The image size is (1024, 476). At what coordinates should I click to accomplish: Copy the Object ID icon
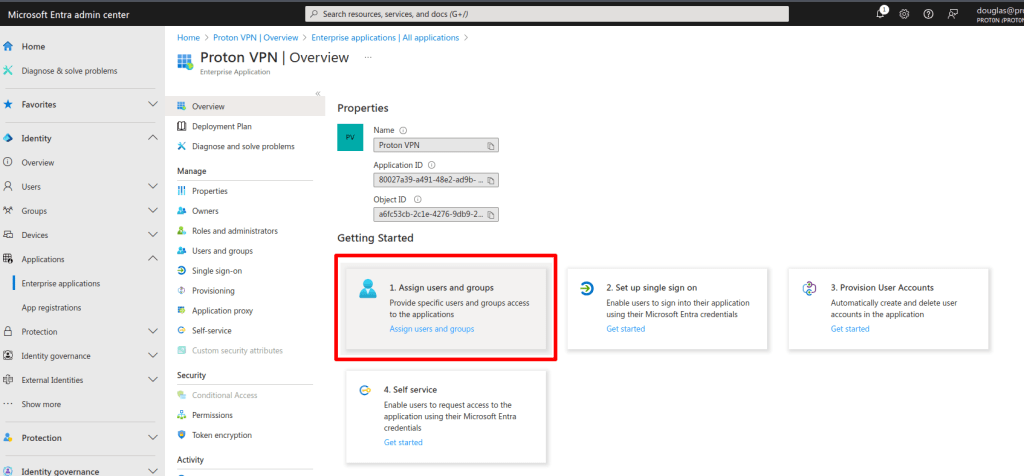tap(491, 214)
